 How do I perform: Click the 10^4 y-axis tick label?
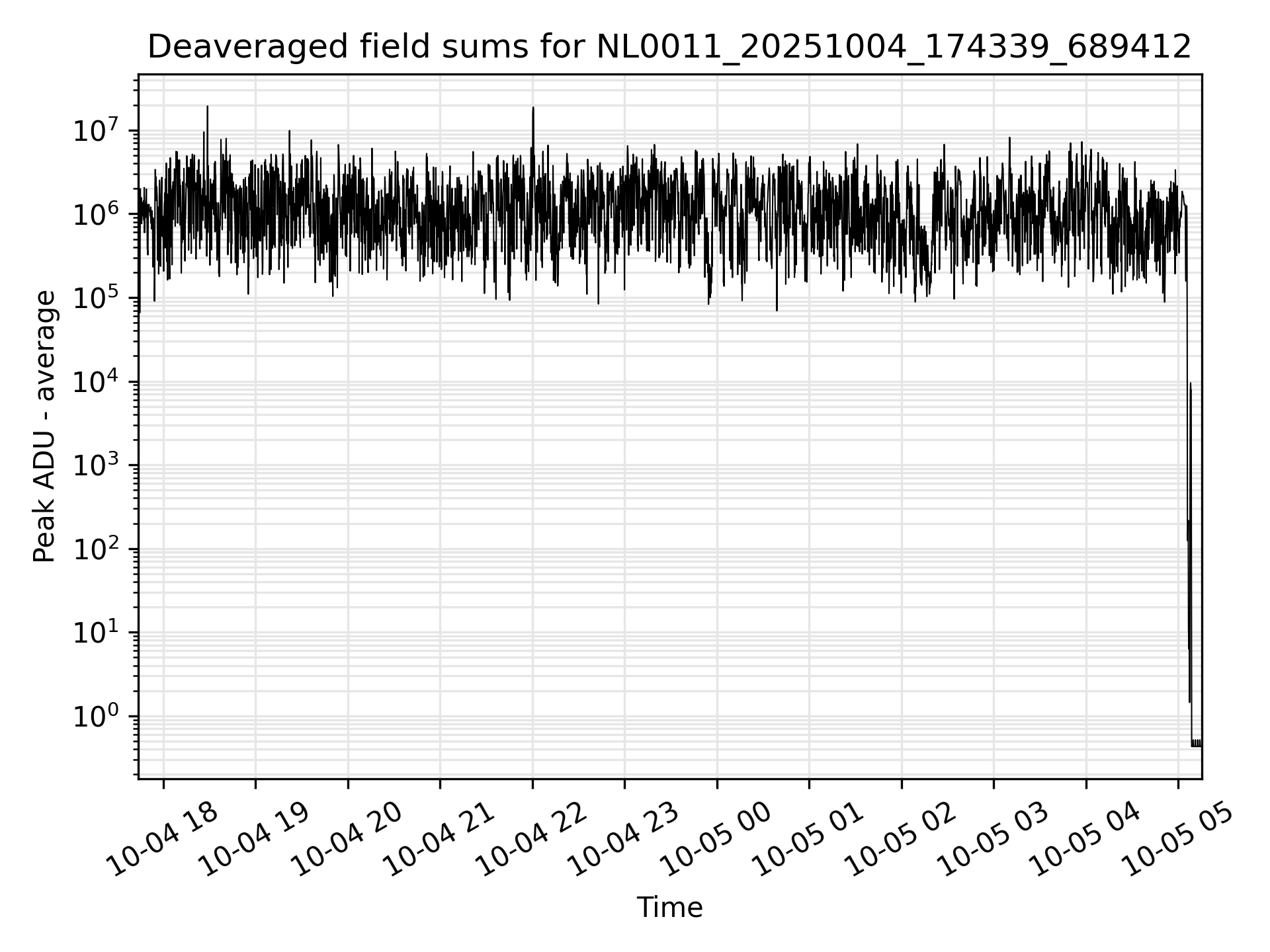pos(95,381)
